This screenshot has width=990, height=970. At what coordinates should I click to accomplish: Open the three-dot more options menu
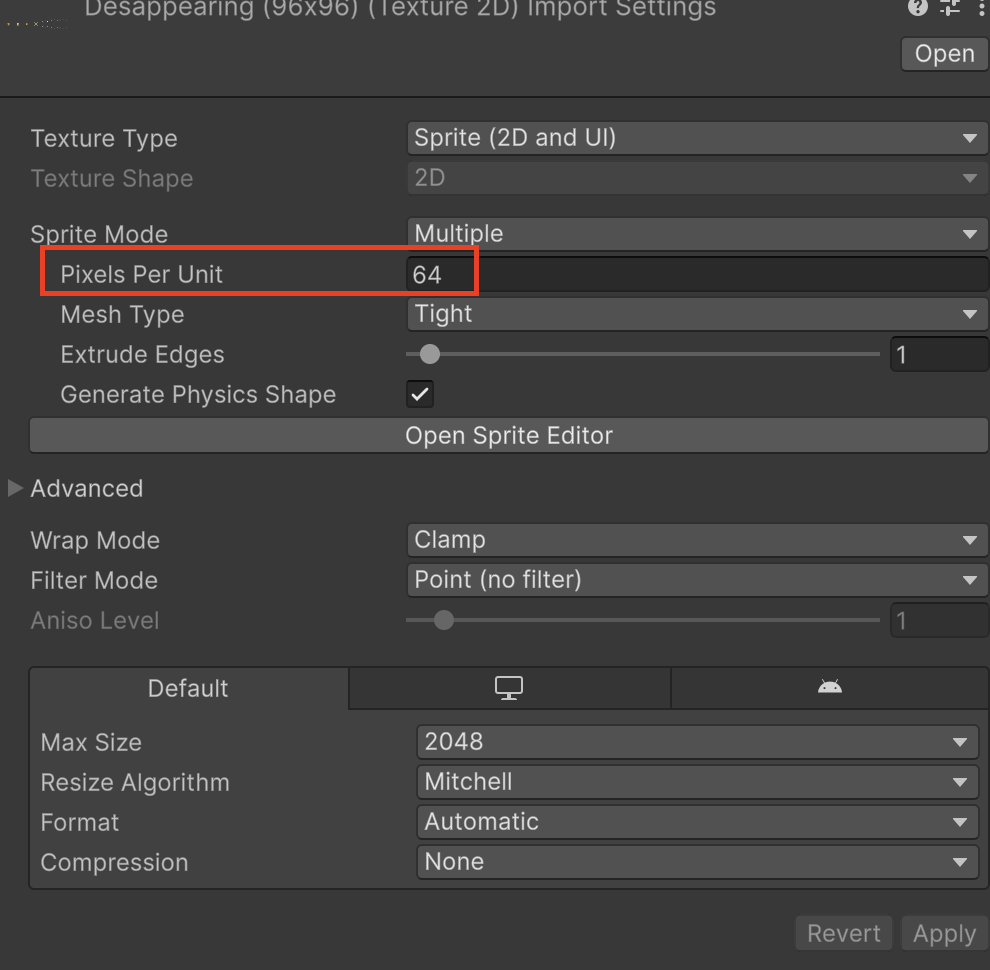[x=977, y=8]
